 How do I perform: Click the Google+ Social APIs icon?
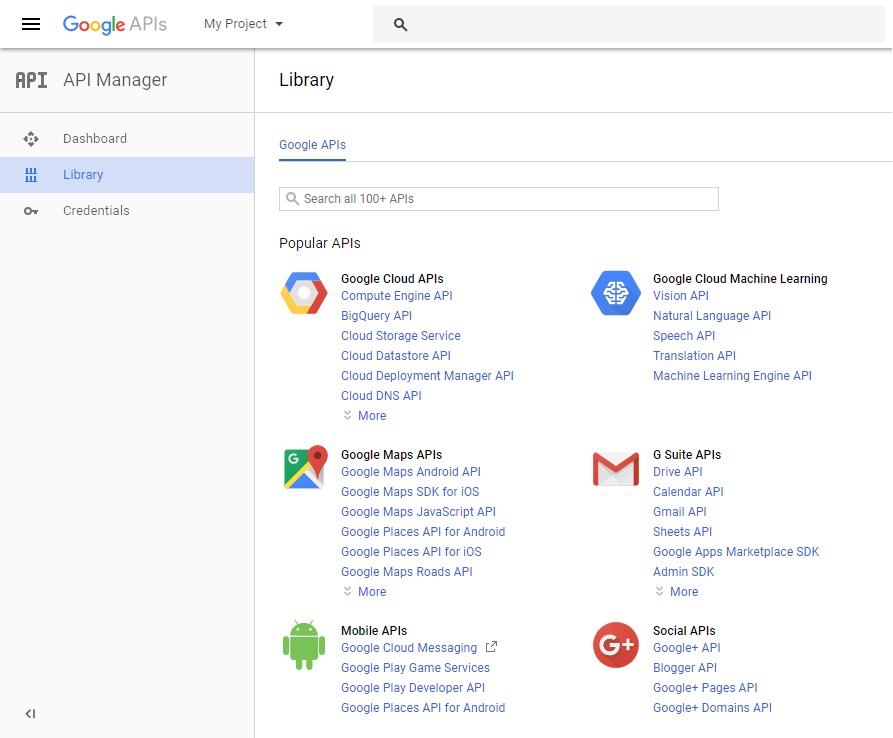pyautogui.click(x=615, y=644)
